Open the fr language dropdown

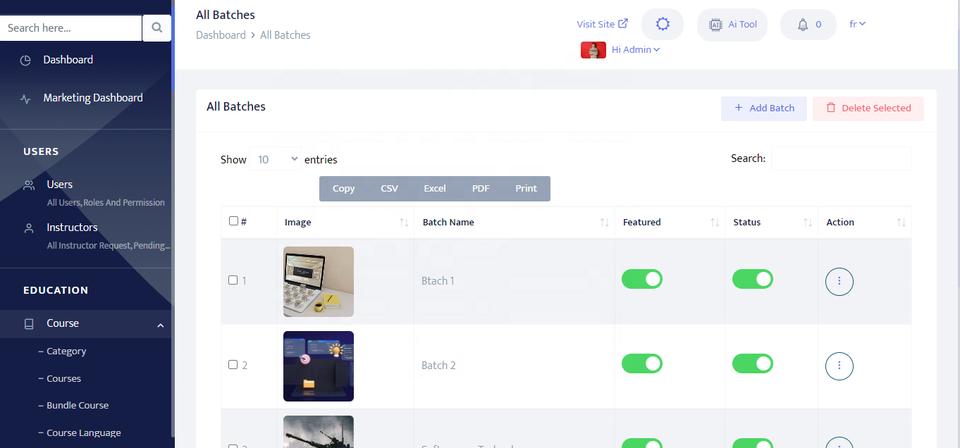click(857, 24)
